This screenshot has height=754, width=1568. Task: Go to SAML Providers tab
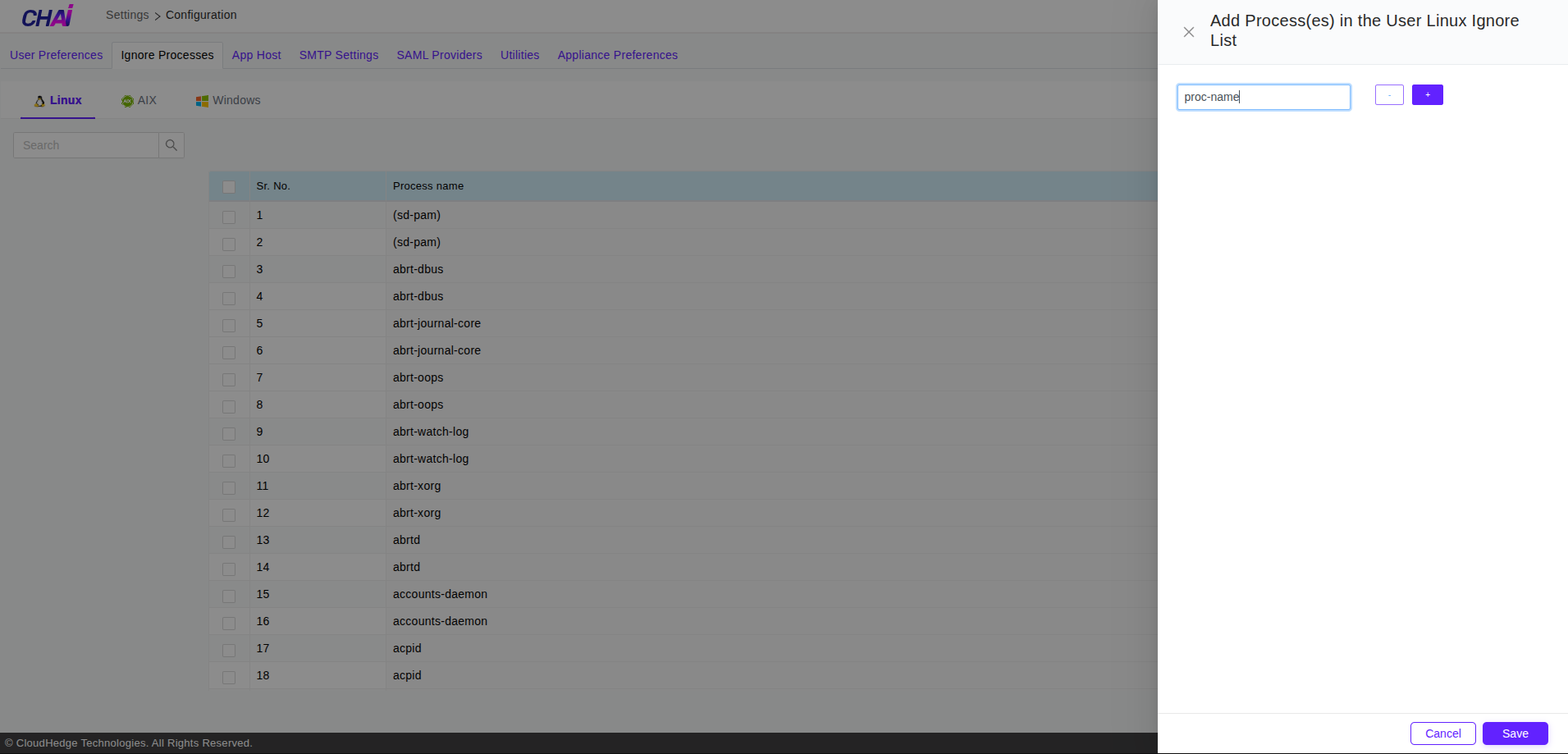coord(439,55)
